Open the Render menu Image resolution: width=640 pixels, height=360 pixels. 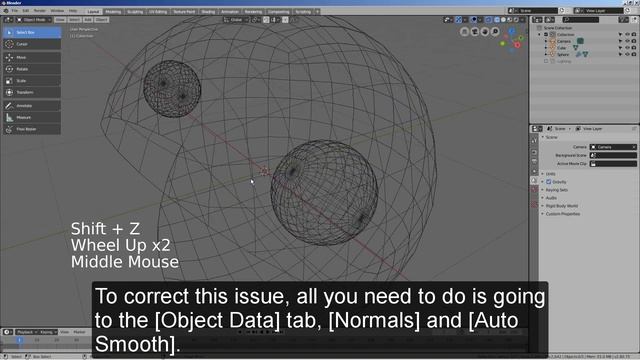click(40, 11)
